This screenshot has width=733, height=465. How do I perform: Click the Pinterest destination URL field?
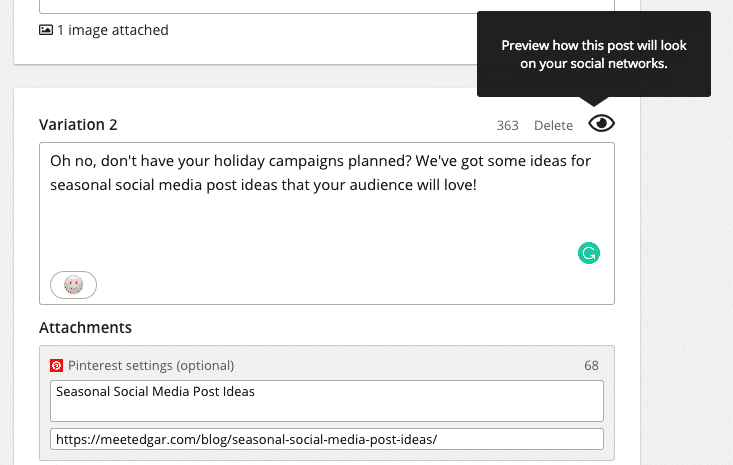coord(326,439)
